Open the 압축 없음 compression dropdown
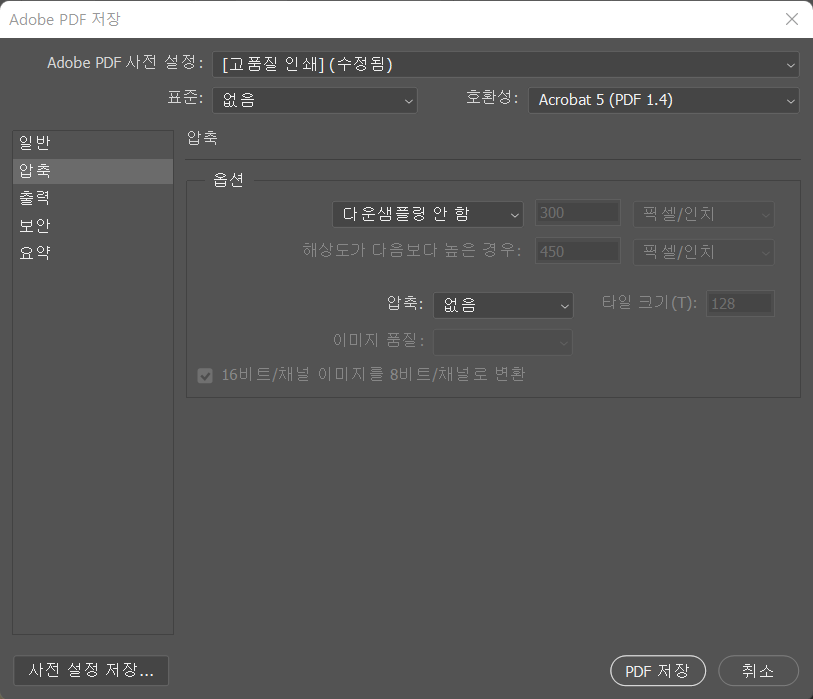Viewport: 813px width, 699px height. click(503, 305)
